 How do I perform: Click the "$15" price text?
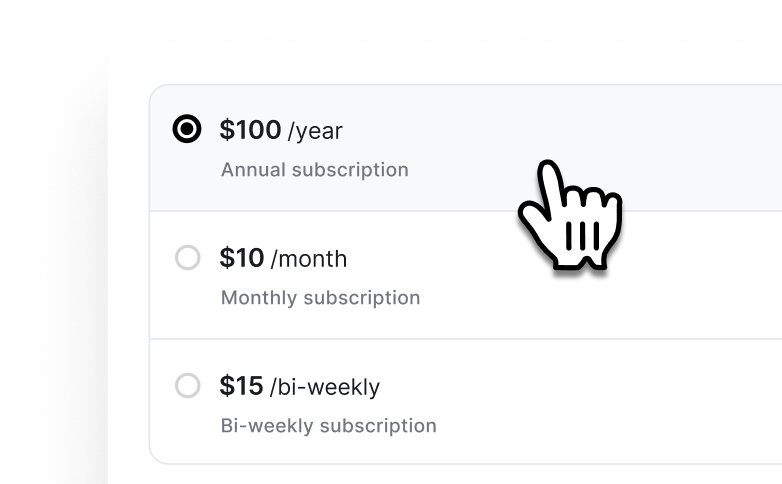coord(242,386)
